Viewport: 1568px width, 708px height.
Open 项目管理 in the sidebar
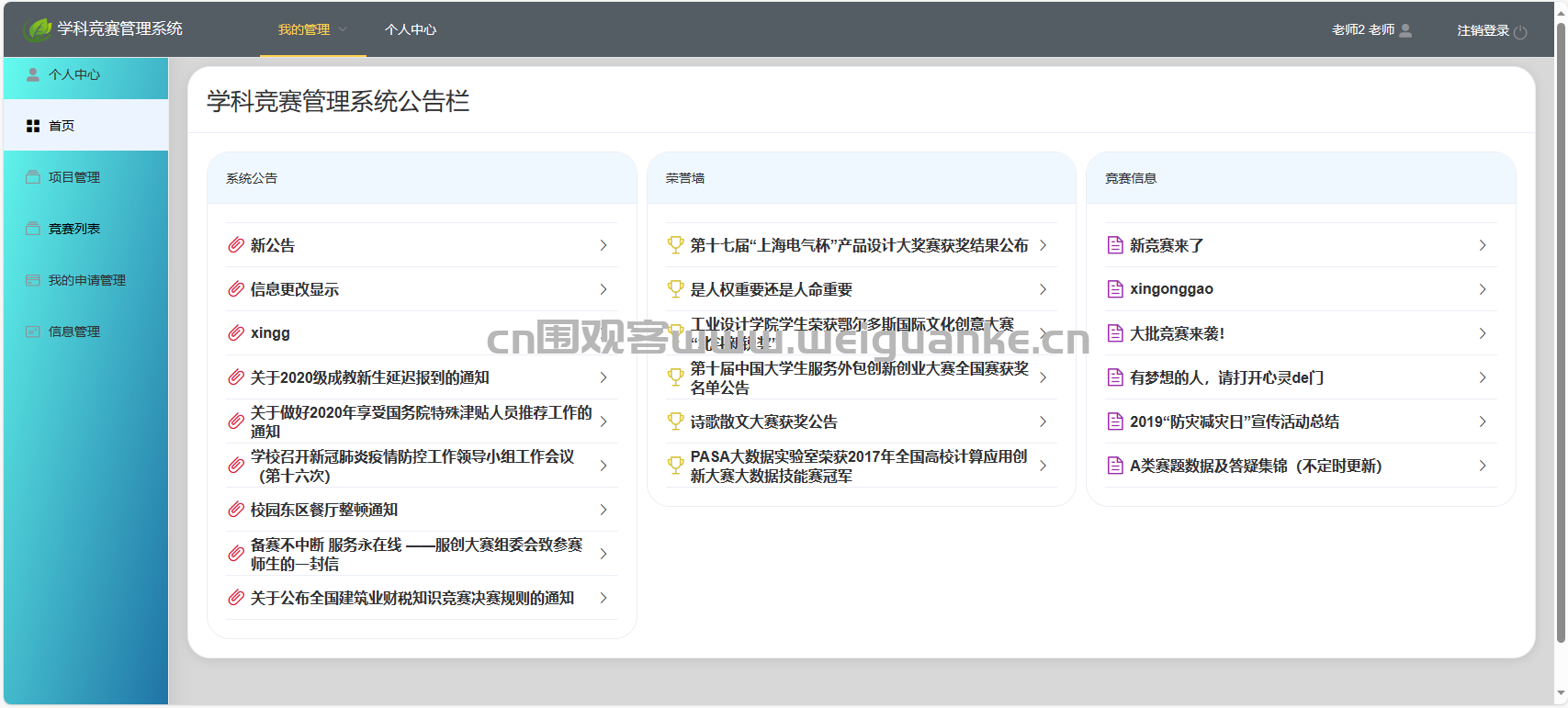tap(86, 177)
